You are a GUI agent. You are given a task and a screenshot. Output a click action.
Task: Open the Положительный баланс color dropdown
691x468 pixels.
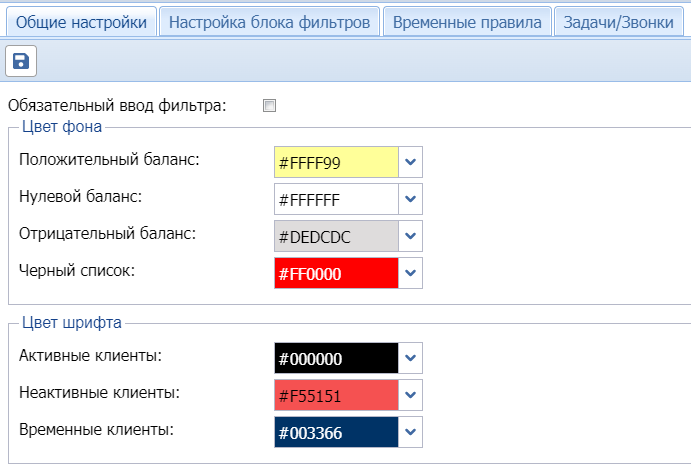410,162
